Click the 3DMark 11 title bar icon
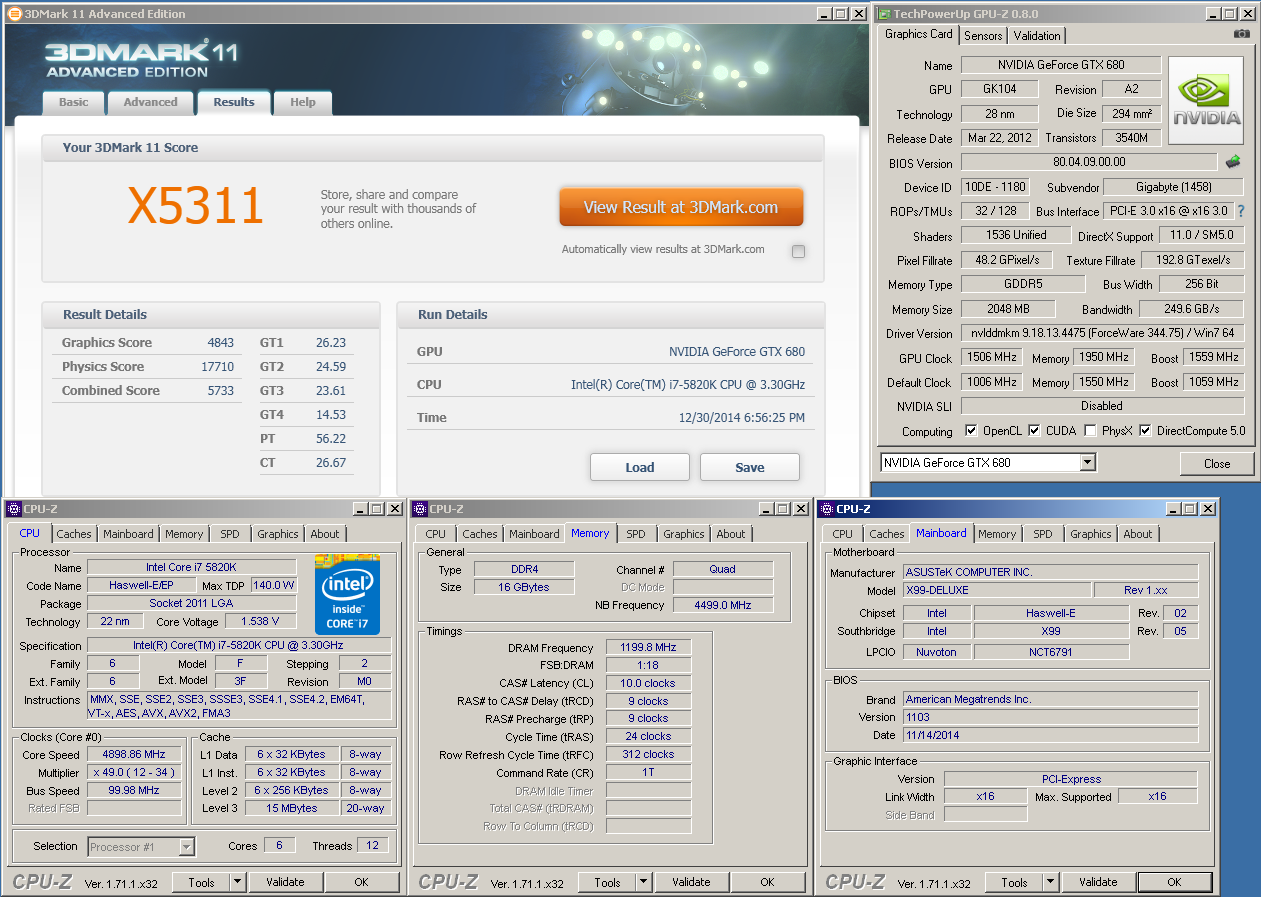This screenshot has width=1261, height=897. (x=14, y=14)
